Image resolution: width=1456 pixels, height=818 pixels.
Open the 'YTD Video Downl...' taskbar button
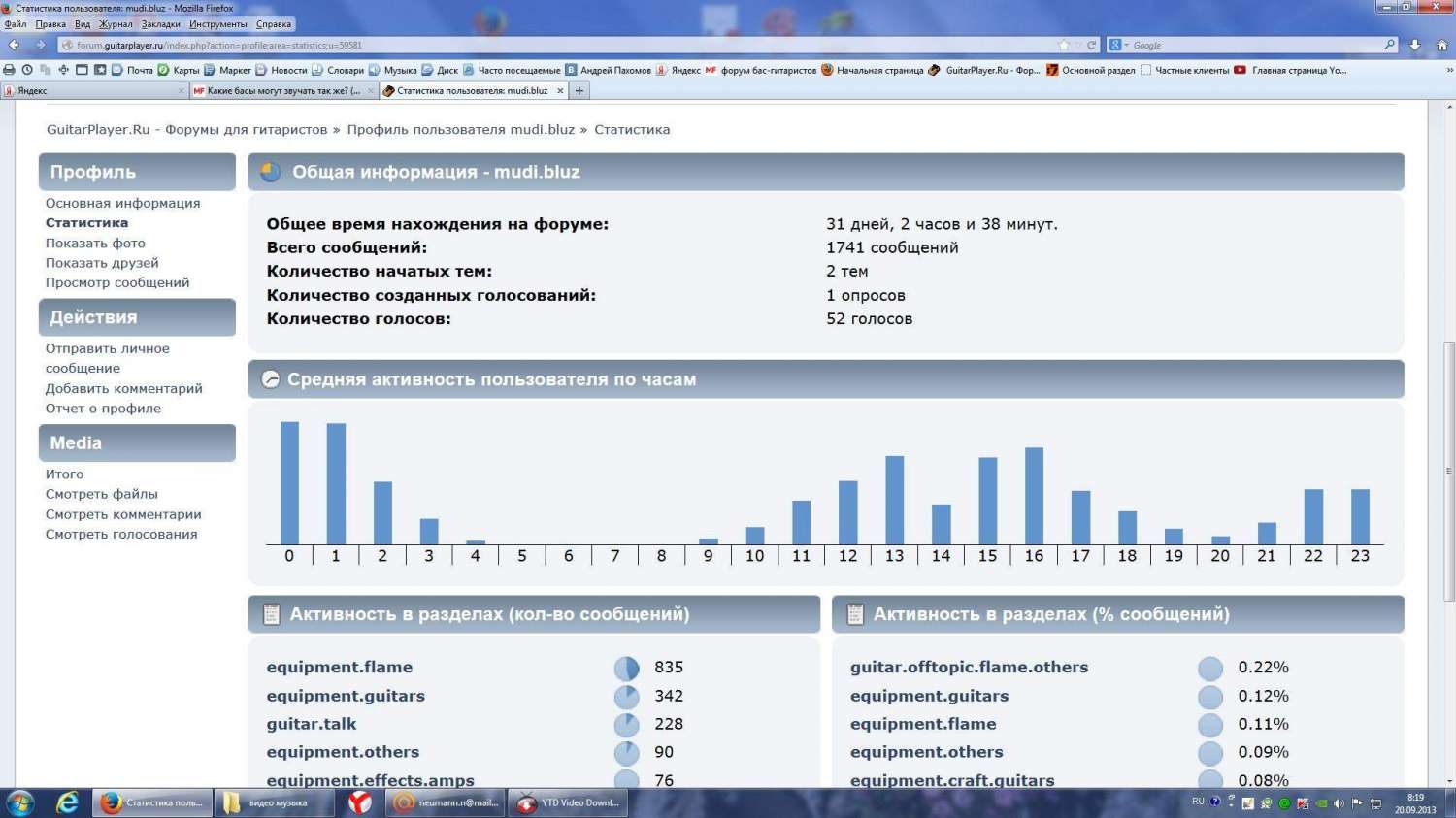click(x=569, y=802)
